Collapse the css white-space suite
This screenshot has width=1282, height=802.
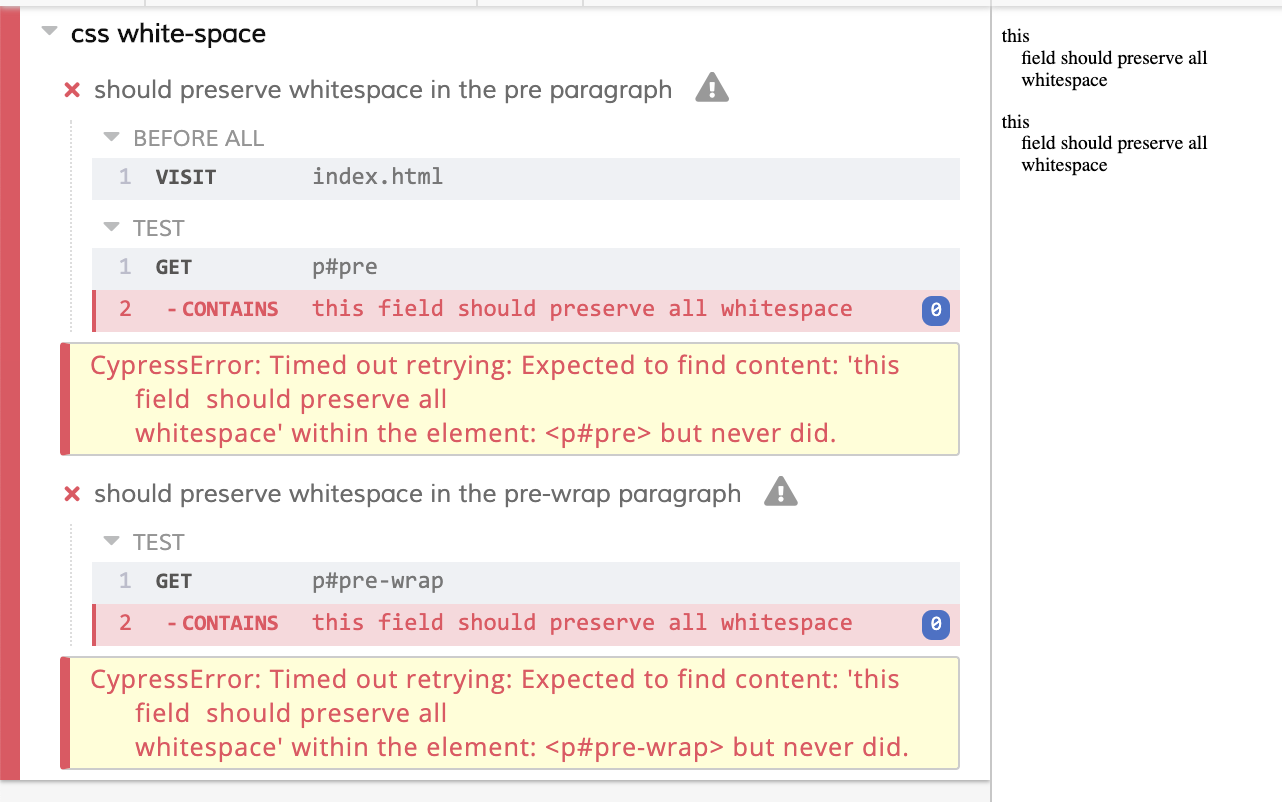point(49,32)
